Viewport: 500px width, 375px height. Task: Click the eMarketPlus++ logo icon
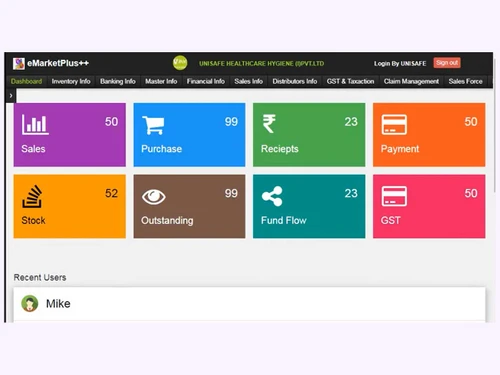click(19, 63)
